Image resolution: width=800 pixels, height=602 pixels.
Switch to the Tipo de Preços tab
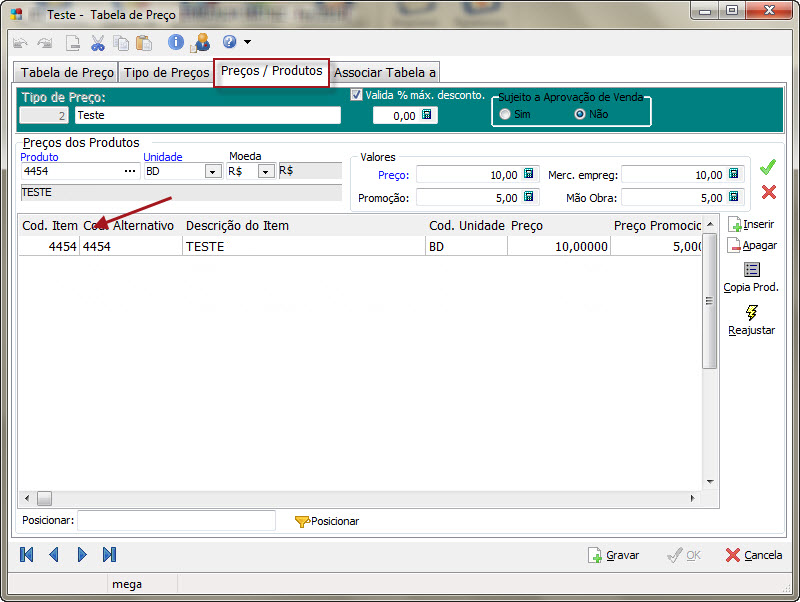click(x=166, y=73)
